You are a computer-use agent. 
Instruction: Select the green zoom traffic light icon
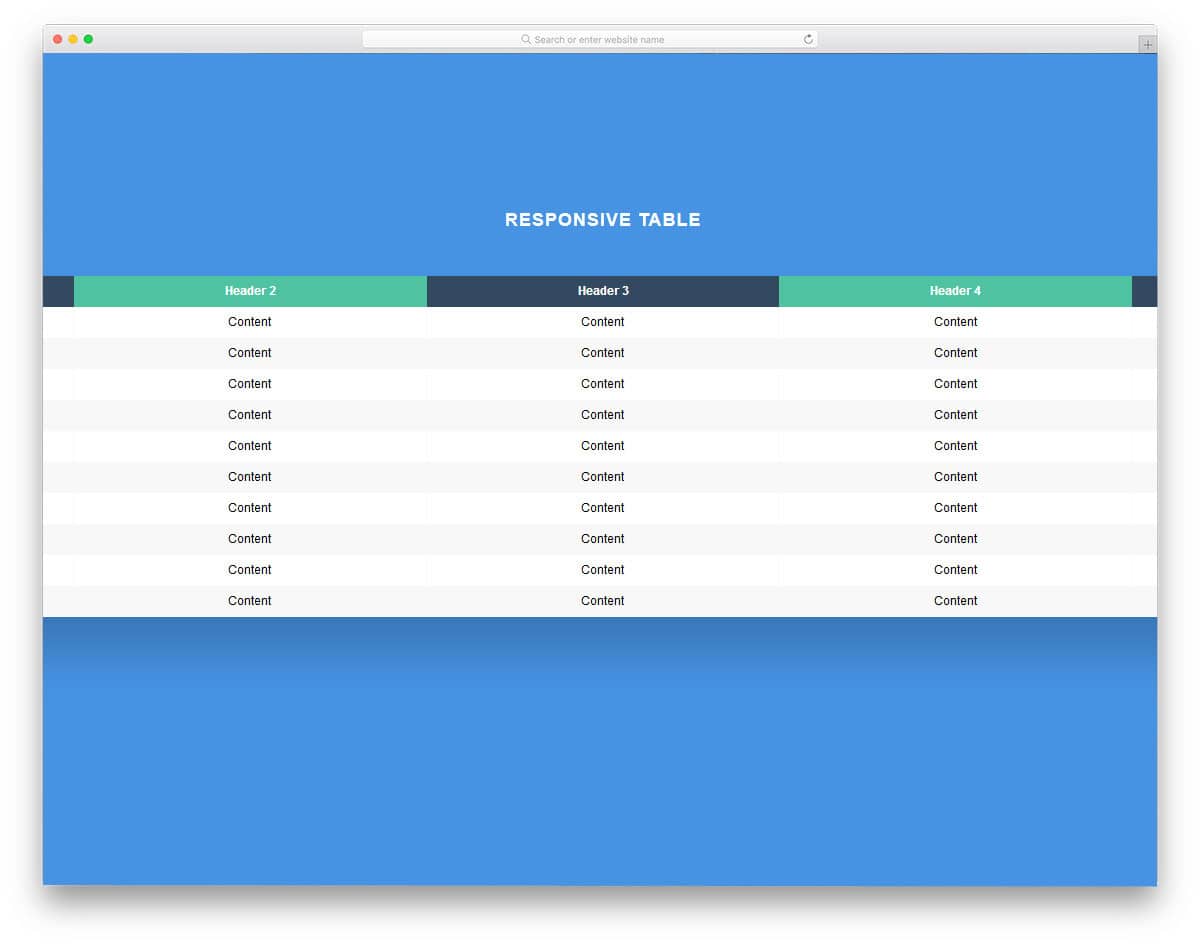click(x=89, y=38)
